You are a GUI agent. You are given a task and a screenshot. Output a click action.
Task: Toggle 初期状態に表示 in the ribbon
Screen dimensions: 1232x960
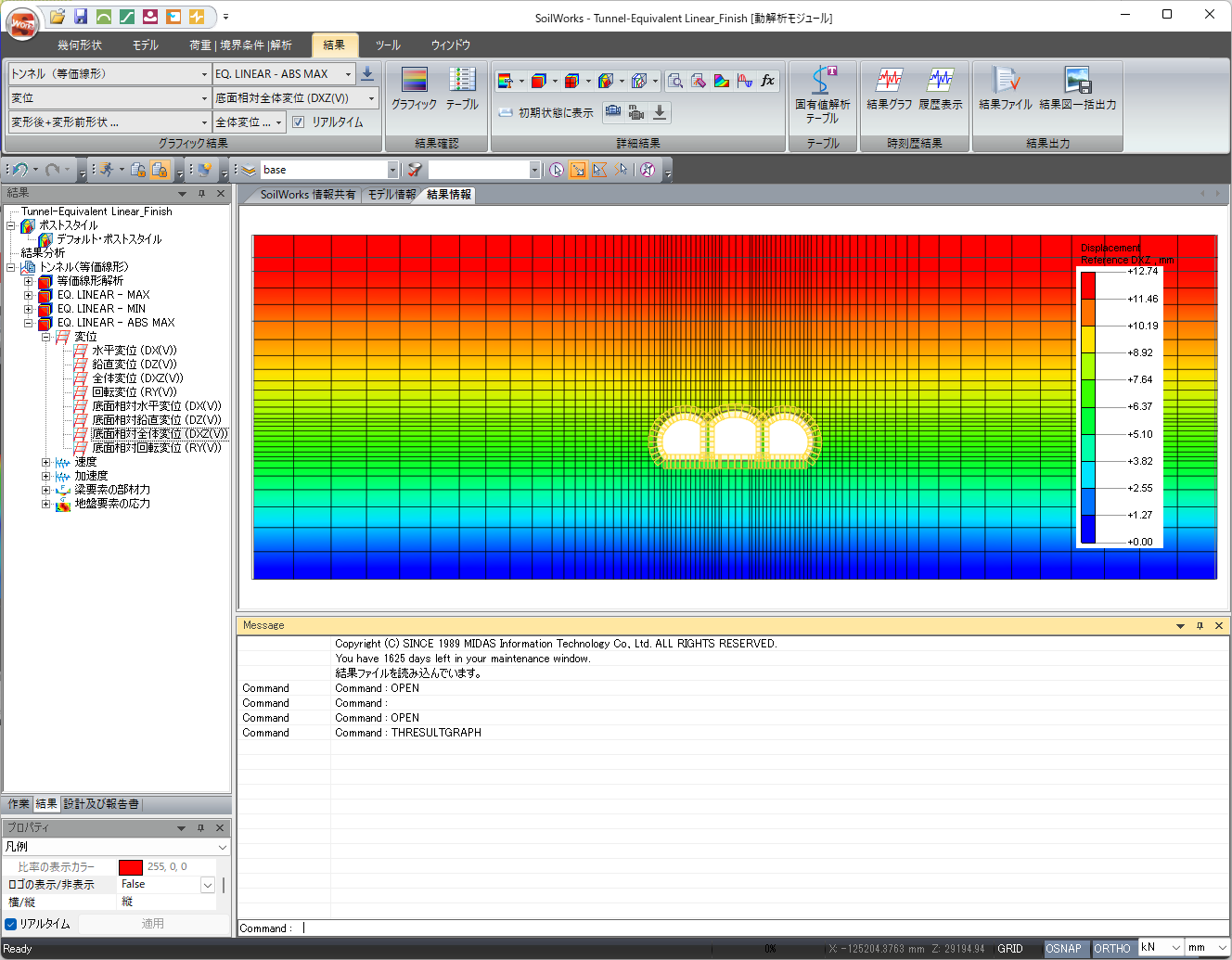[x=545, y=112]
